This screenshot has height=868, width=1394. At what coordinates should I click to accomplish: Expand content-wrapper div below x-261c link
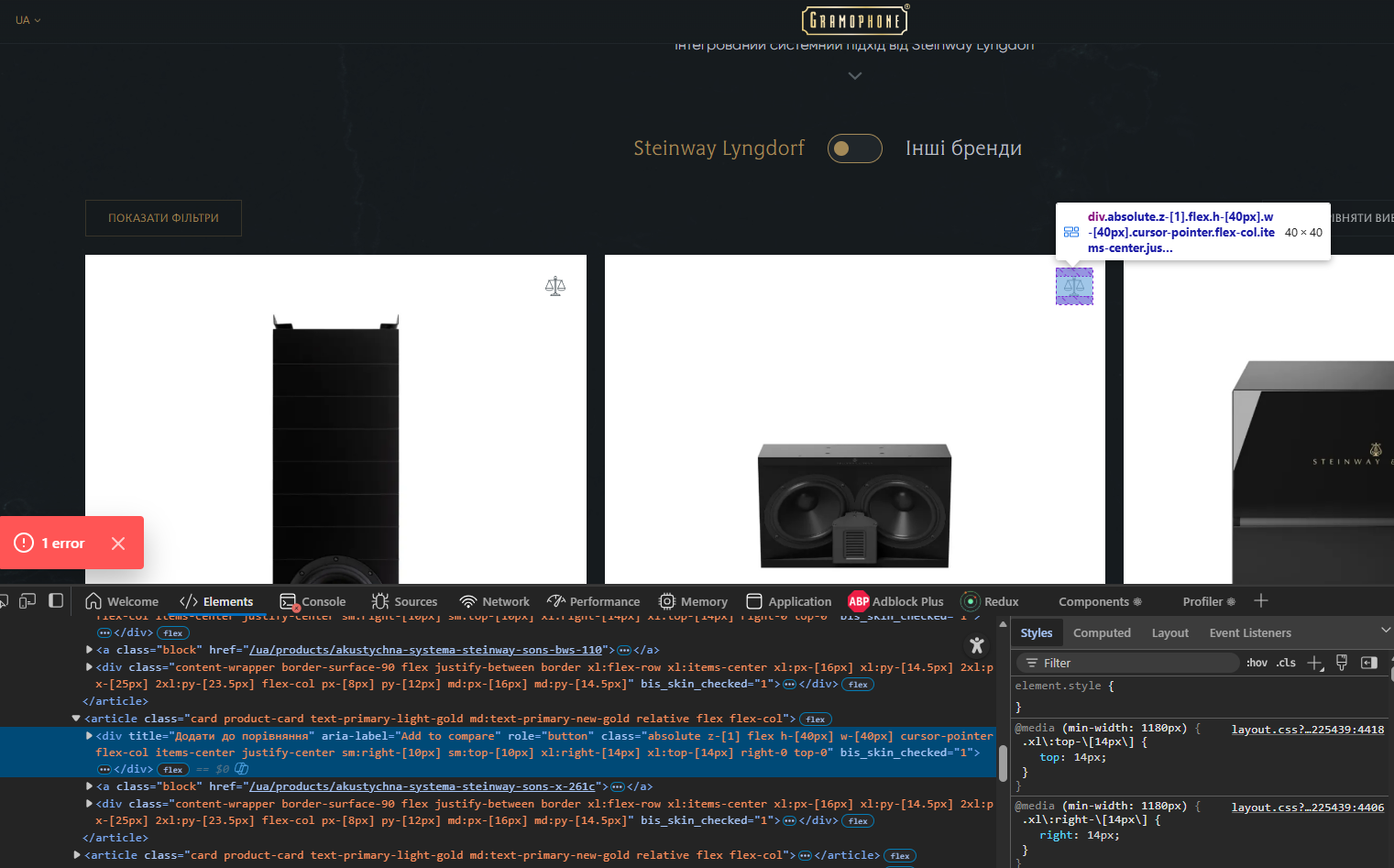(x=89, y=804)
